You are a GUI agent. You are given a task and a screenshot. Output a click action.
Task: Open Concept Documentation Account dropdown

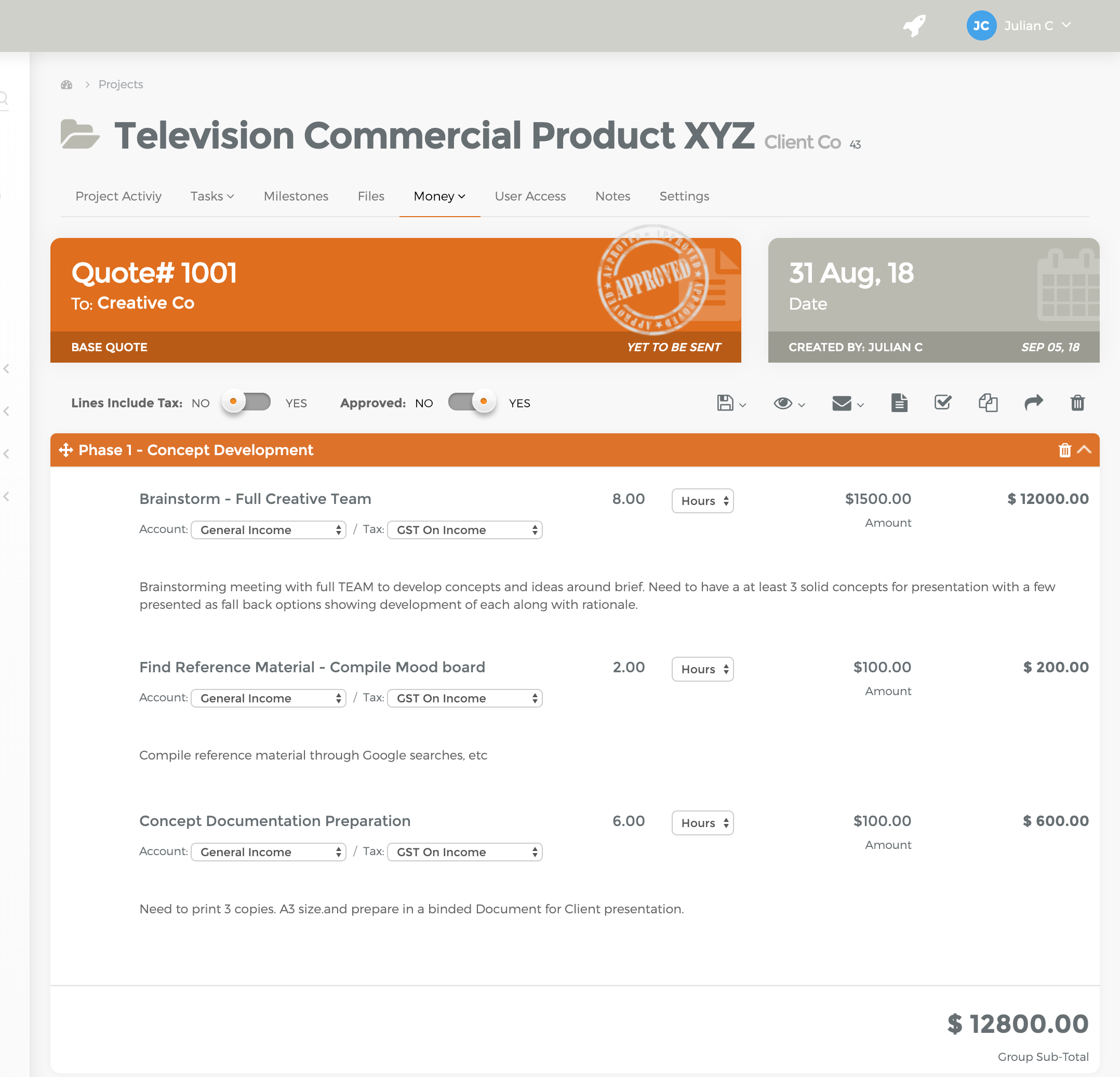point(269,852)
